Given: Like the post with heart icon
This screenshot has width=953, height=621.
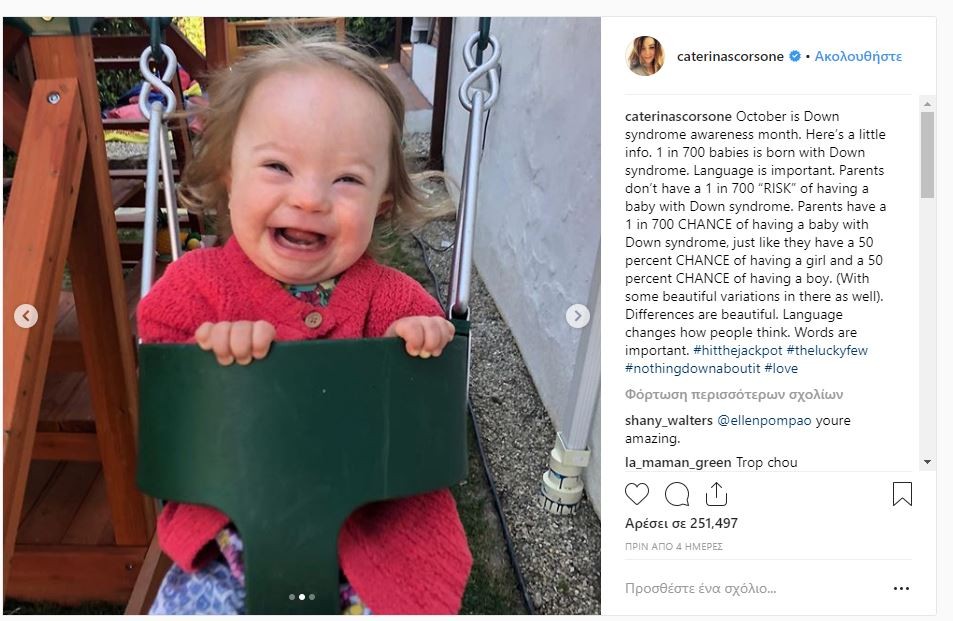Looking at the screenshot, I should click(x=636, y=494).
